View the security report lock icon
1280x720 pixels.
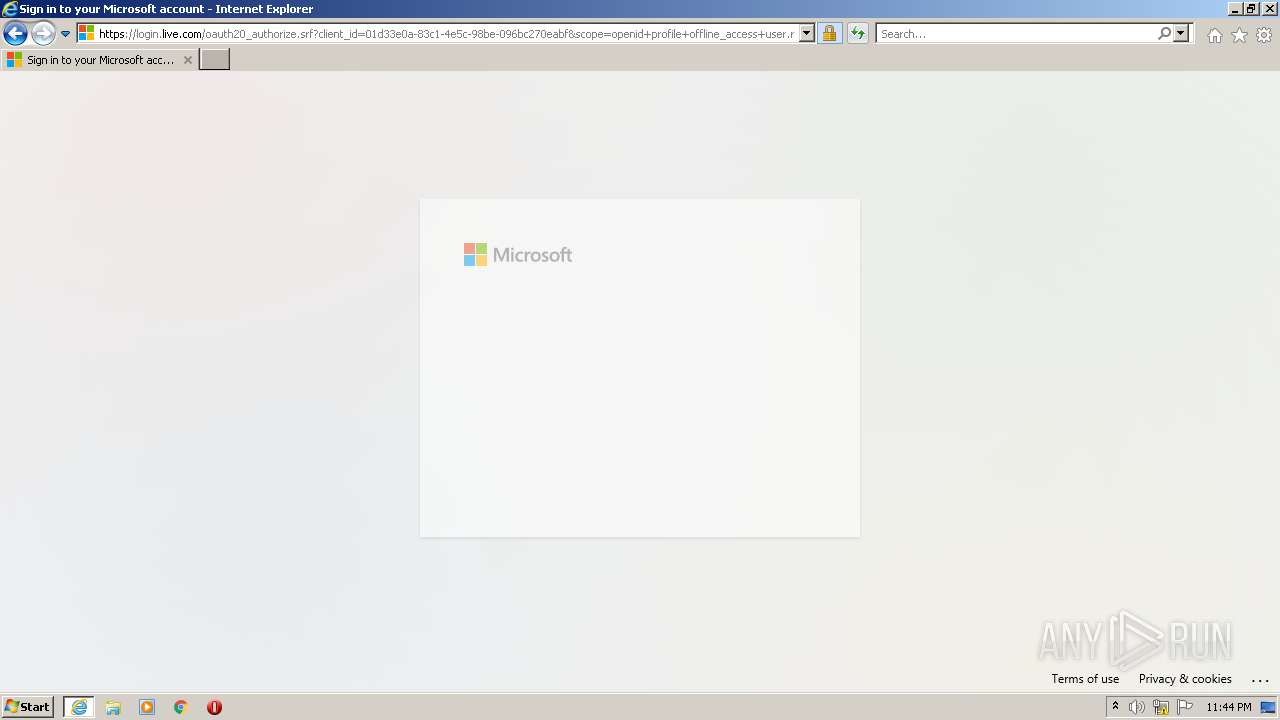coord(829,33)
